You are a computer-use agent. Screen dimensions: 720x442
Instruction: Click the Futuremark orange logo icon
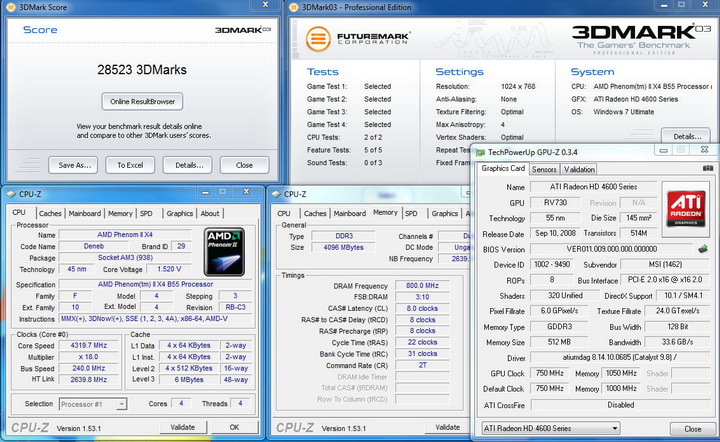coord(318,39)
